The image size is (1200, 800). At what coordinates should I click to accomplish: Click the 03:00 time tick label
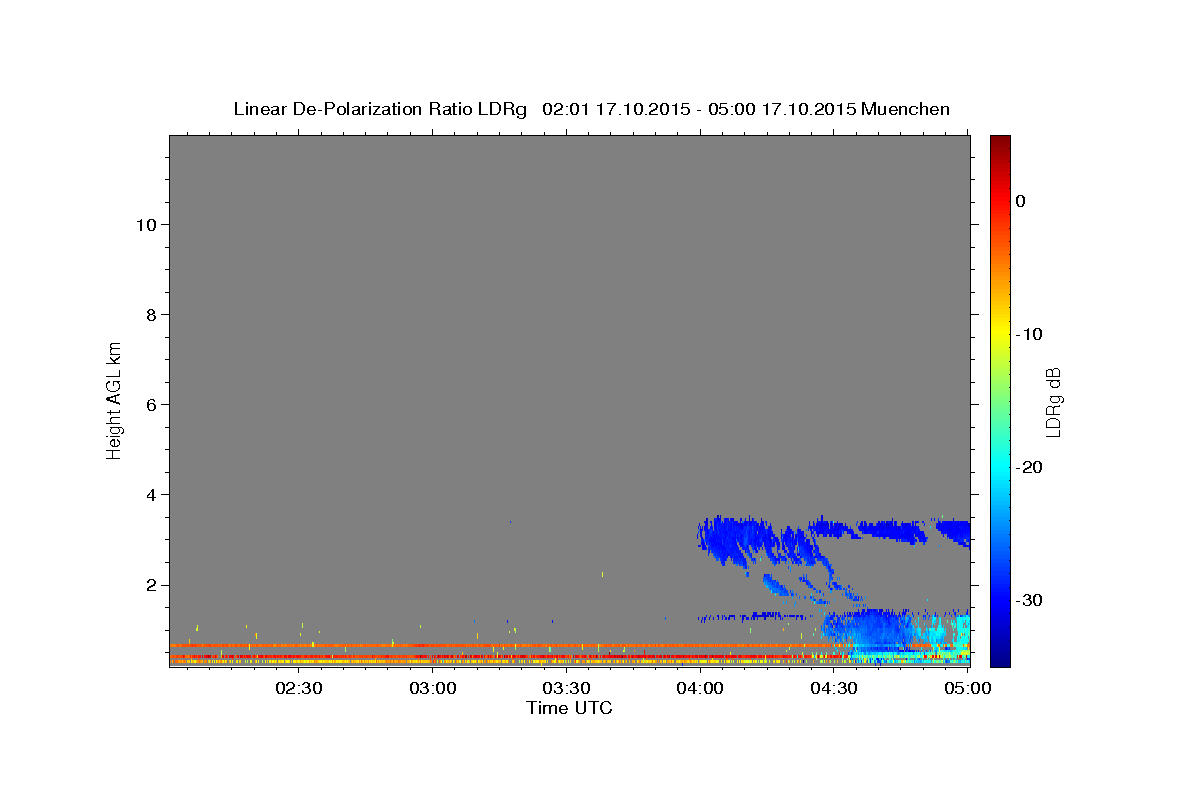pos(434,688)
